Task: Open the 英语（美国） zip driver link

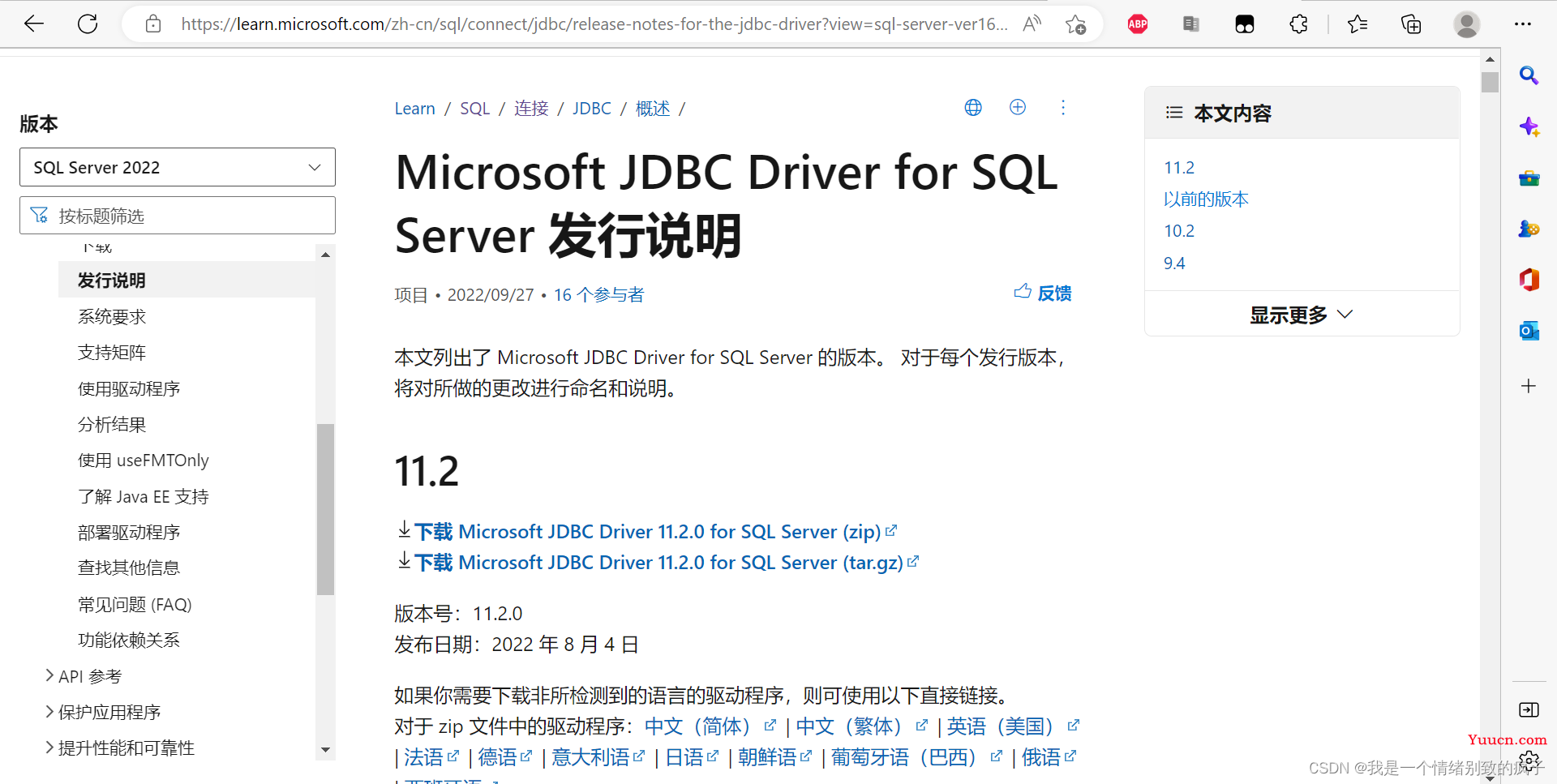Action: pyautogui.click(x=1013, y=726)
